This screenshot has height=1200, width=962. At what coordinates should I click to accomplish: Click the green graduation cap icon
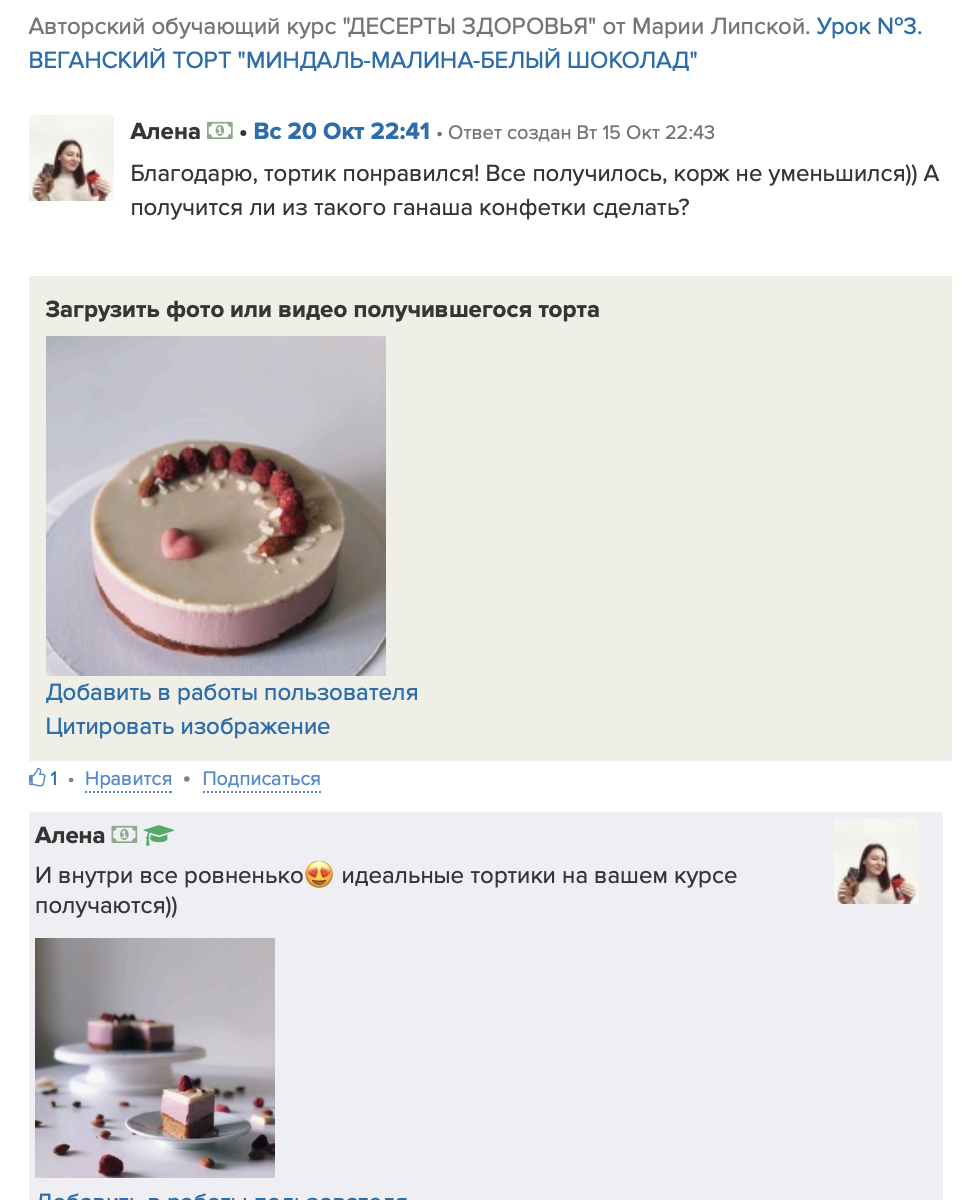159,834
